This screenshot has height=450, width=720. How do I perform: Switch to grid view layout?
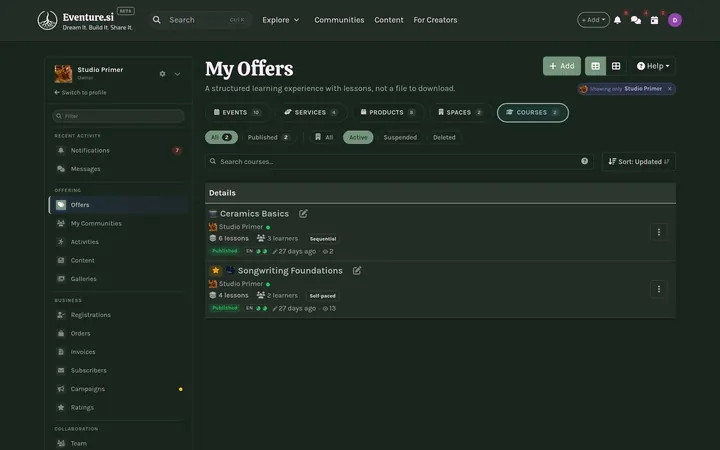pyautogui.click(x=616, y=66)
